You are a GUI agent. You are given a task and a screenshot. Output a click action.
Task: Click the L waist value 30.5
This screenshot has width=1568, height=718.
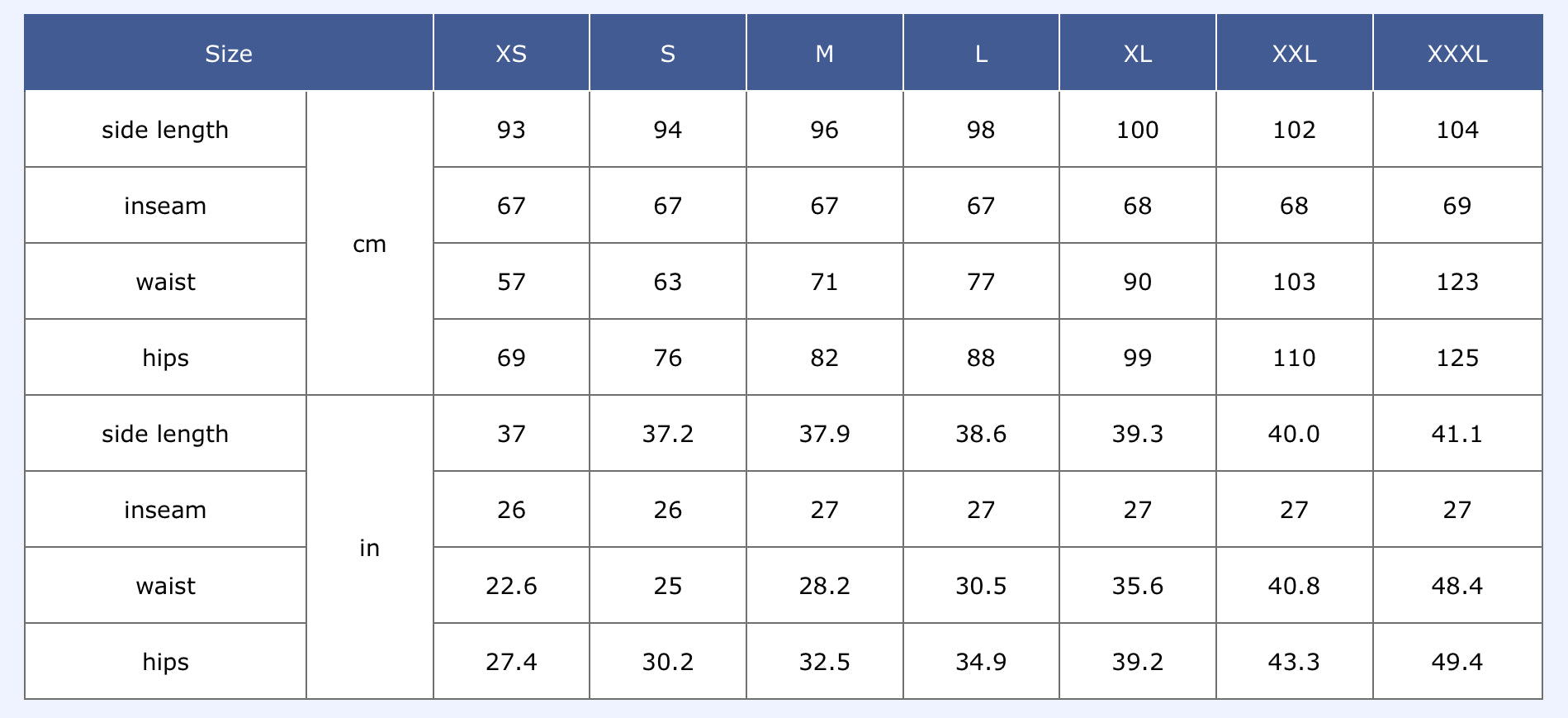pos(981,587)
